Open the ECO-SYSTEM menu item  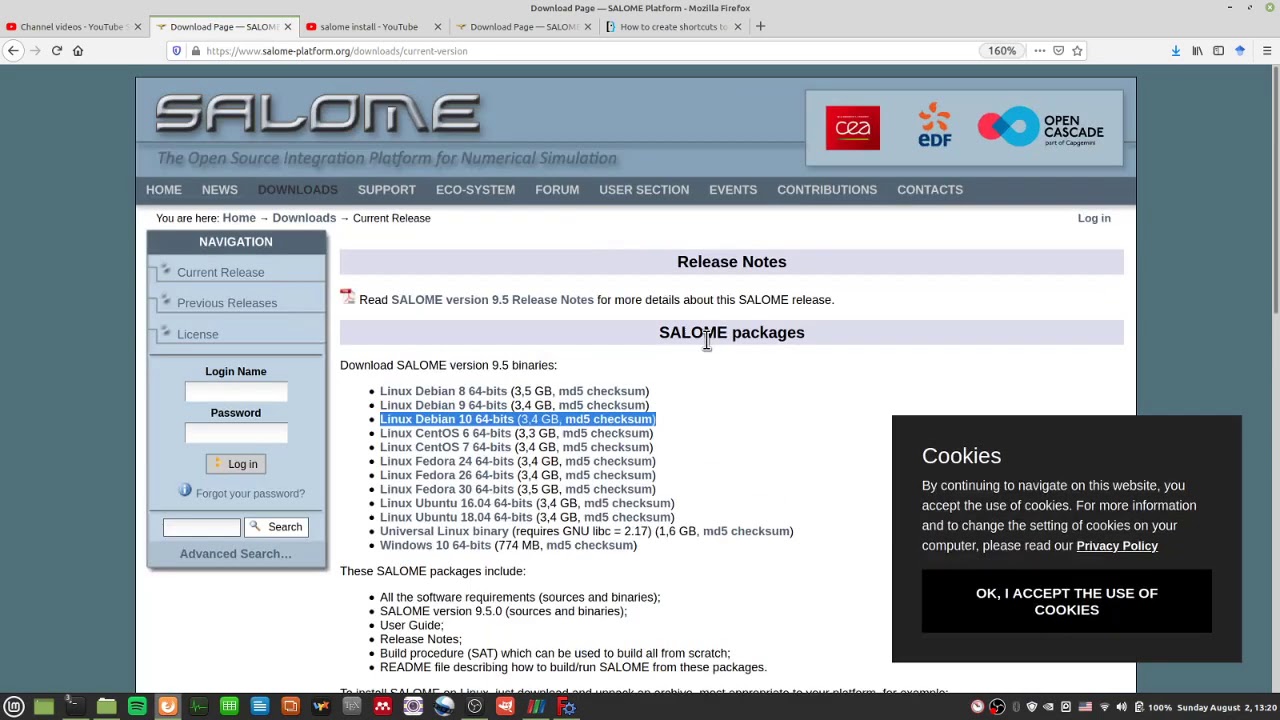(476, 190)
